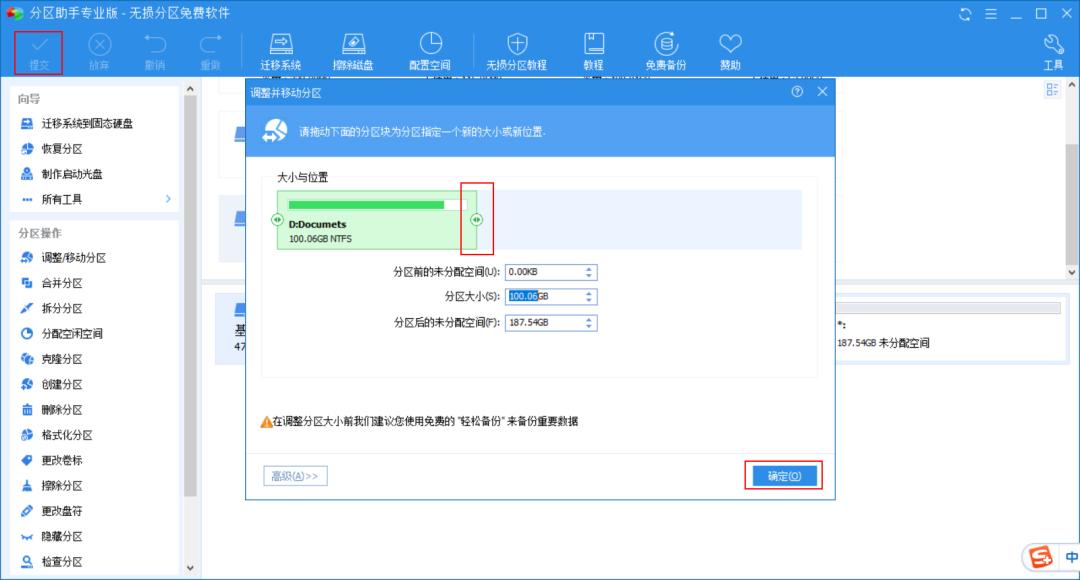The height and width of the screenshot is (580, 1080).
Task: Expand the 所有工具 section
Action: (60, 198)
